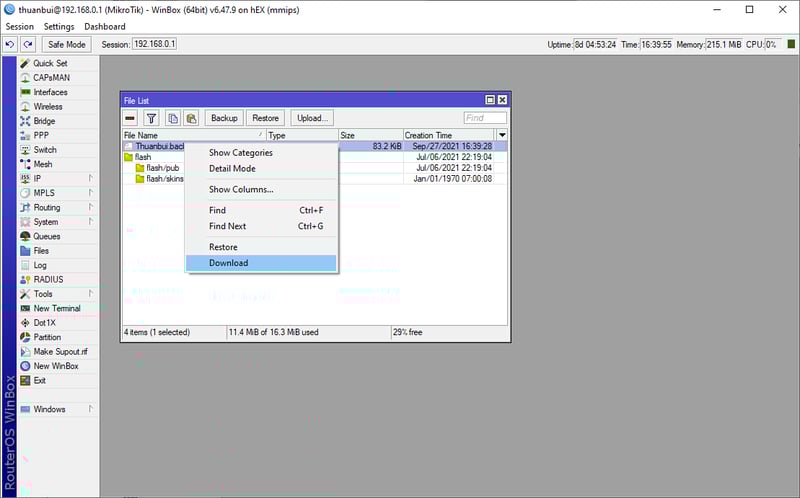Open the Settings menu
Viewport: 800px width, 498px height.
tap(59, 26)
